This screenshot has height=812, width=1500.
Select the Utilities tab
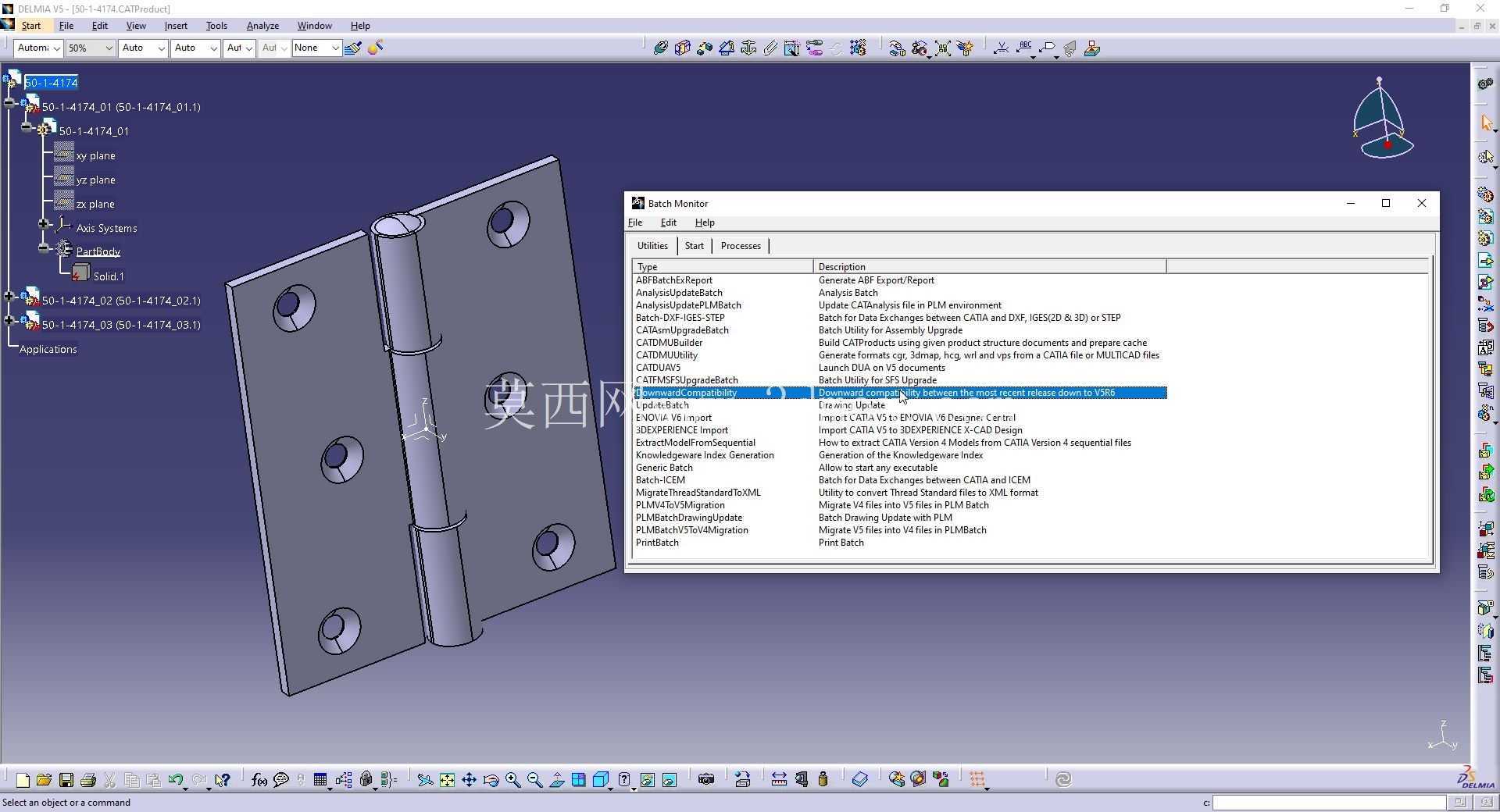652,246
